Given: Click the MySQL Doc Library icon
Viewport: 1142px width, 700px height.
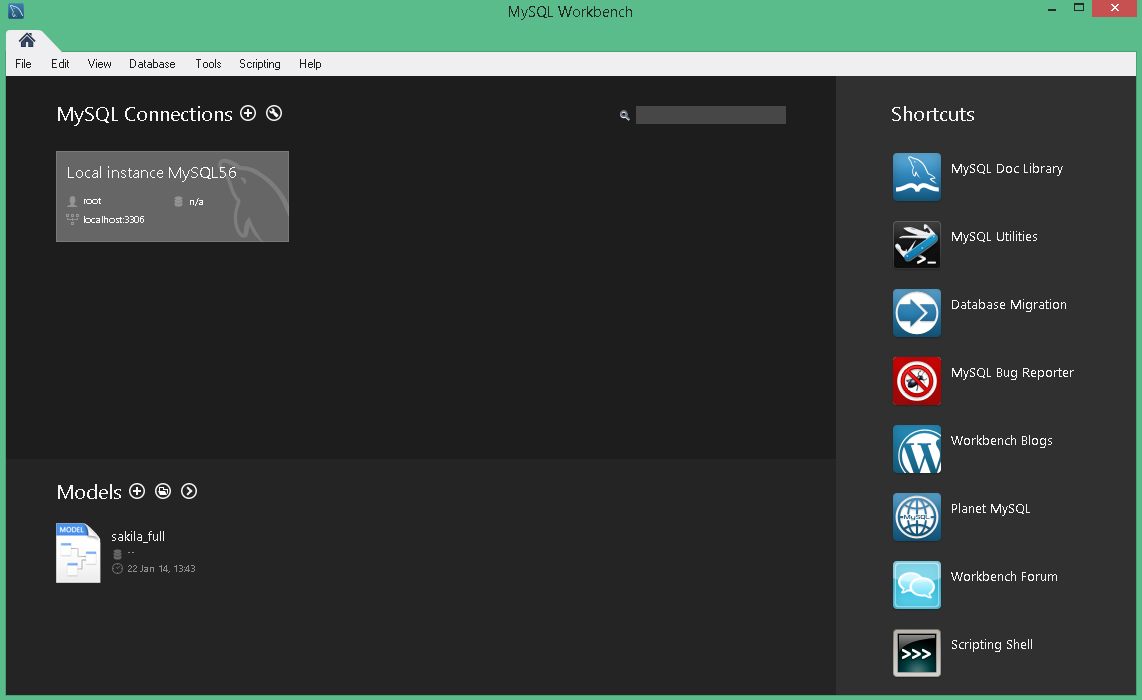Looking at the screenshot, I should point(916,177).
